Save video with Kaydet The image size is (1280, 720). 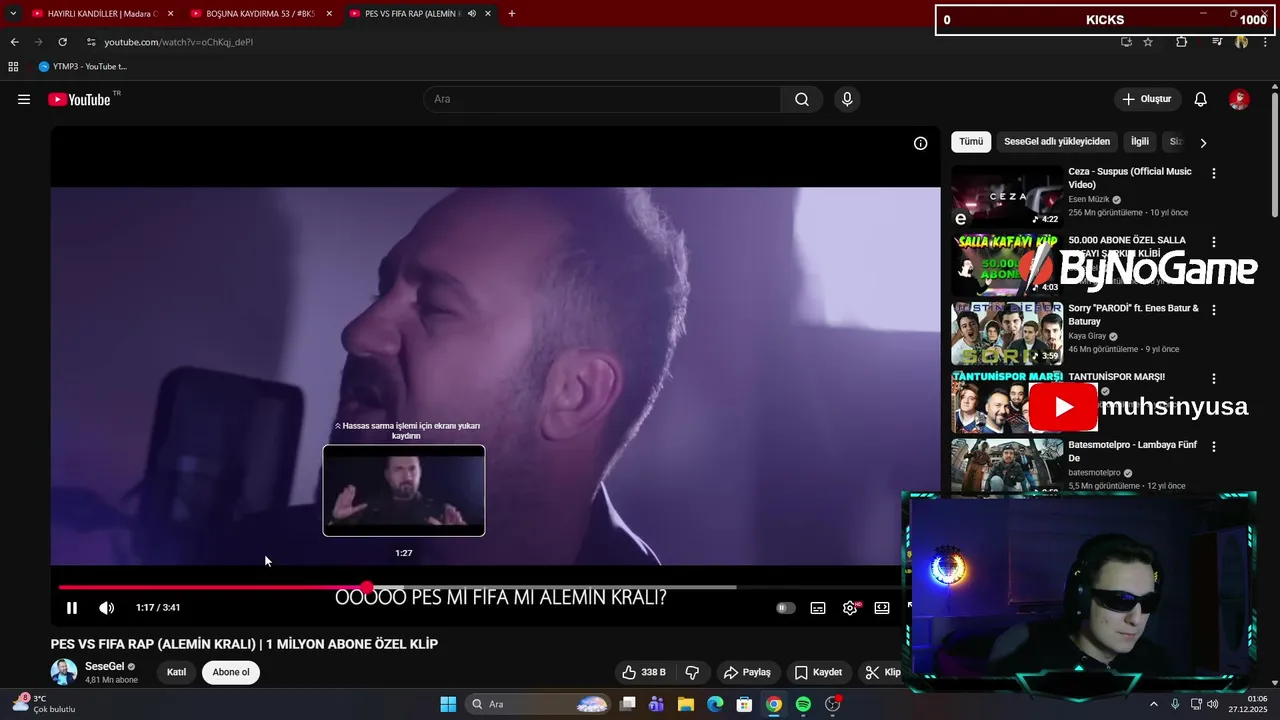point(819,672)
